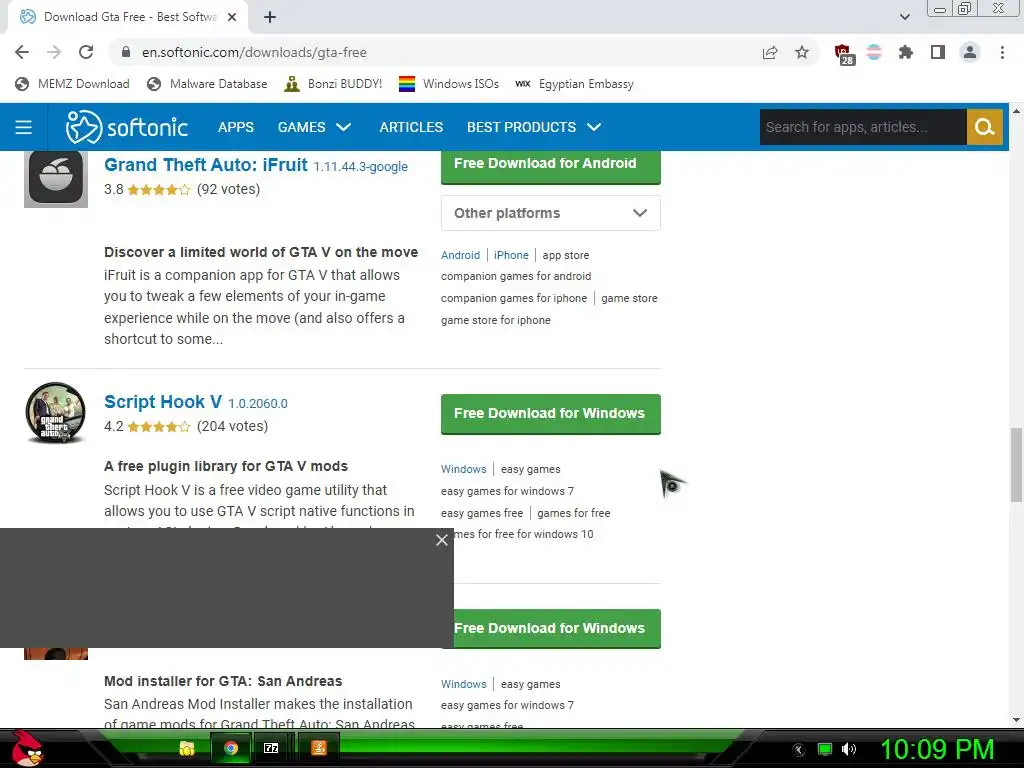Click the Softonic logo
The height and width of the screenshot is (768, 1024).
point(127,127)
